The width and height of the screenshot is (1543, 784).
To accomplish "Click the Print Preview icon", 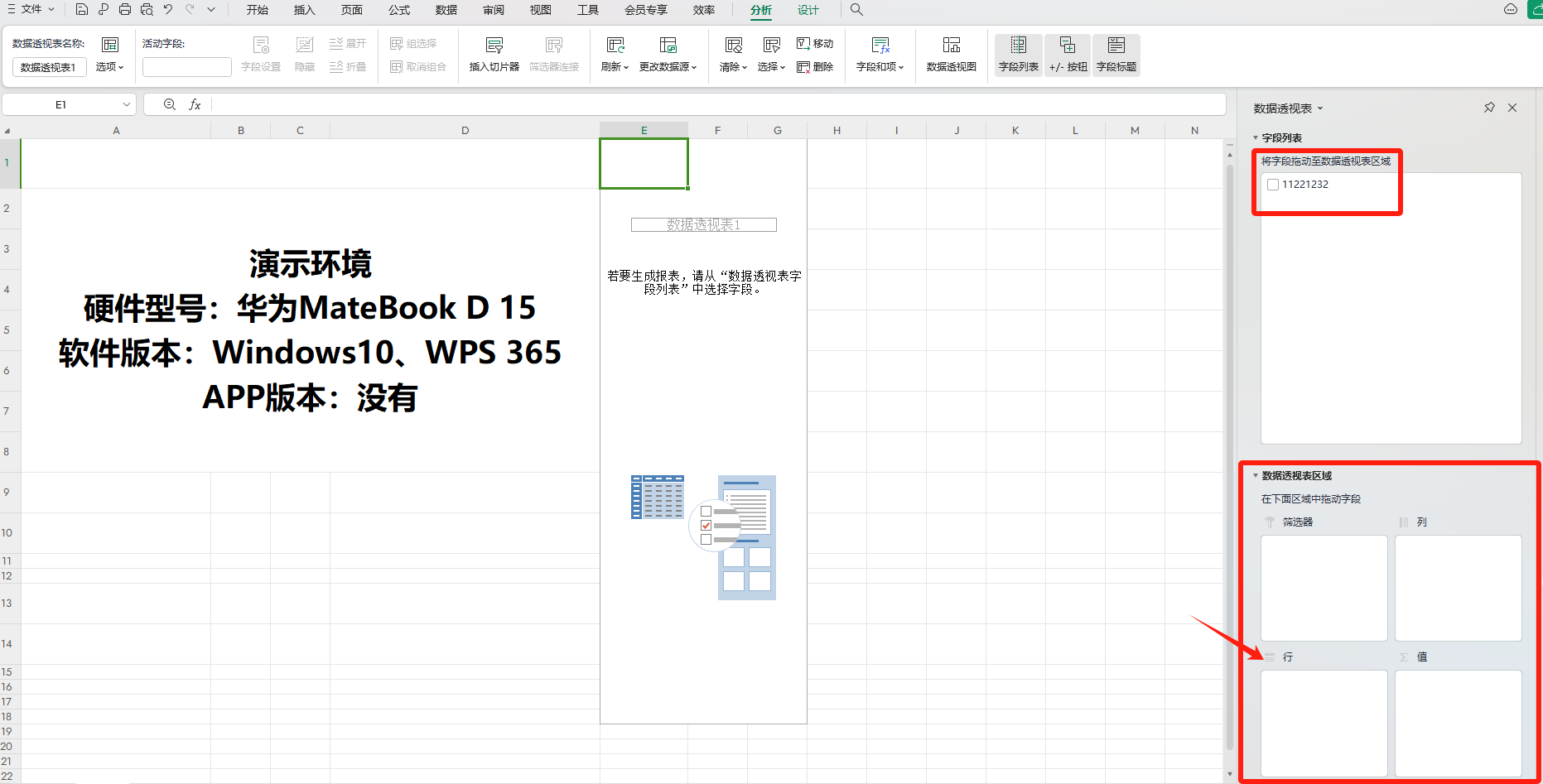I will pyautogui.click(x=147, y=10).
